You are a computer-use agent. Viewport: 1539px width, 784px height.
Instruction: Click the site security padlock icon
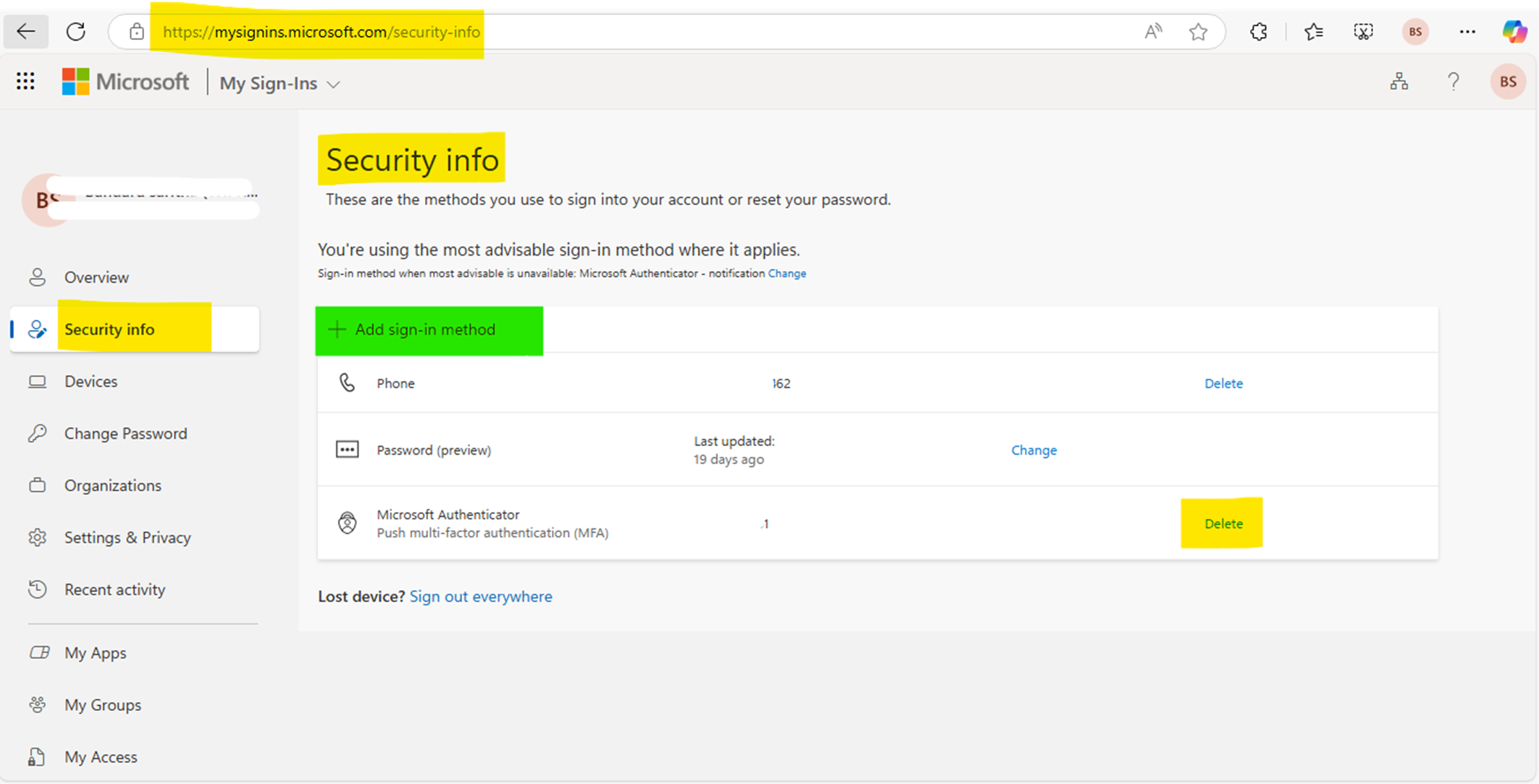tap(136, 32)
